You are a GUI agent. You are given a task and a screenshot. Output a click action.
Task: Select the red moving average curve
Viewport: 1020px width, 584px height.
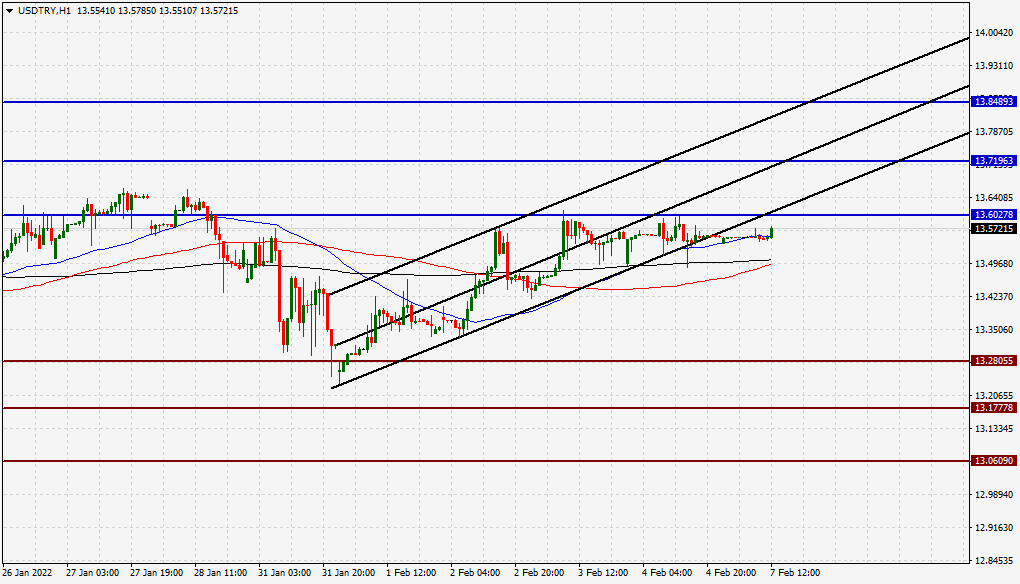point(731,275)
